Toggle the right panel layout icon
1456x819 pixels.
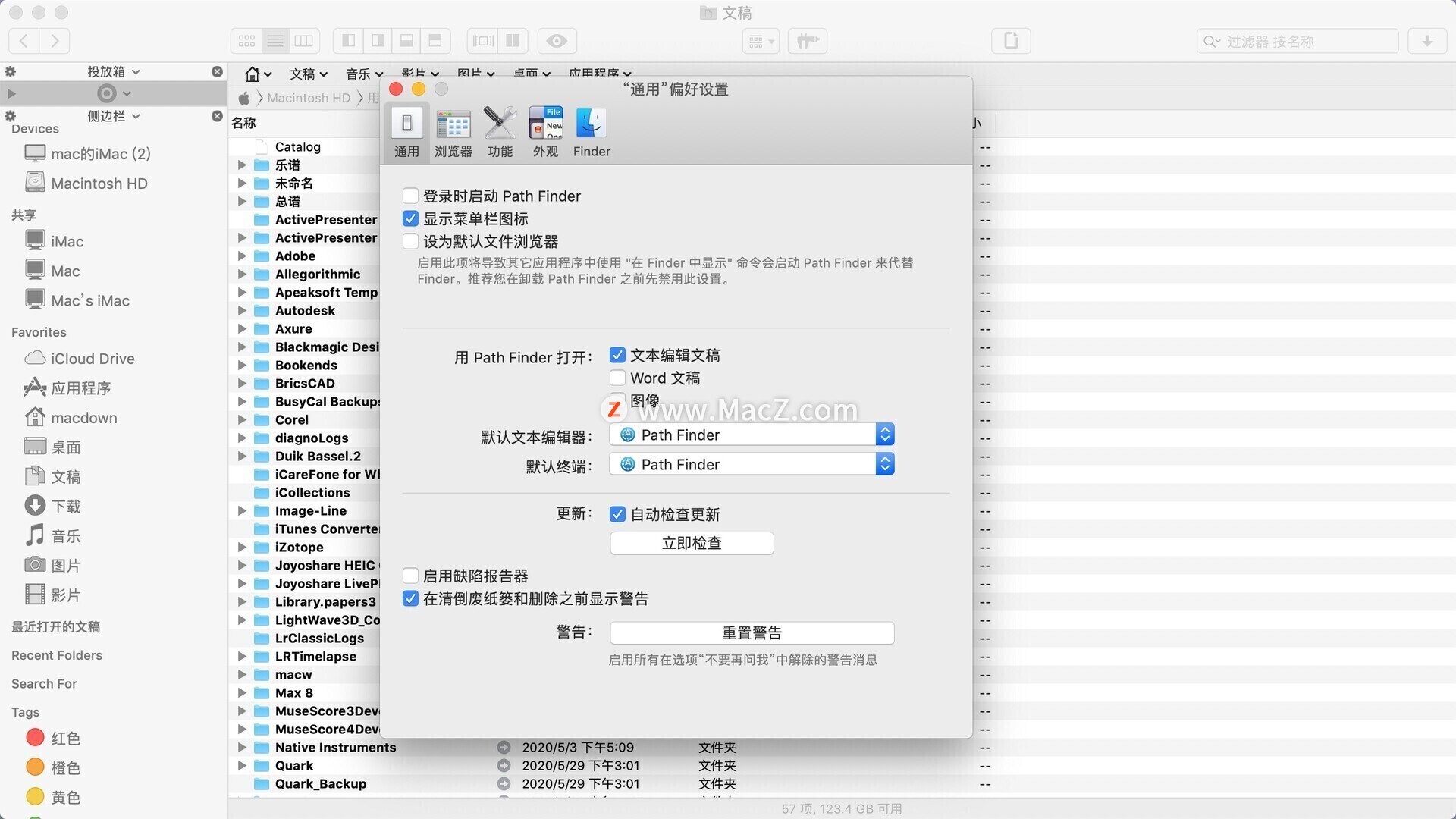tap(378, 41)
